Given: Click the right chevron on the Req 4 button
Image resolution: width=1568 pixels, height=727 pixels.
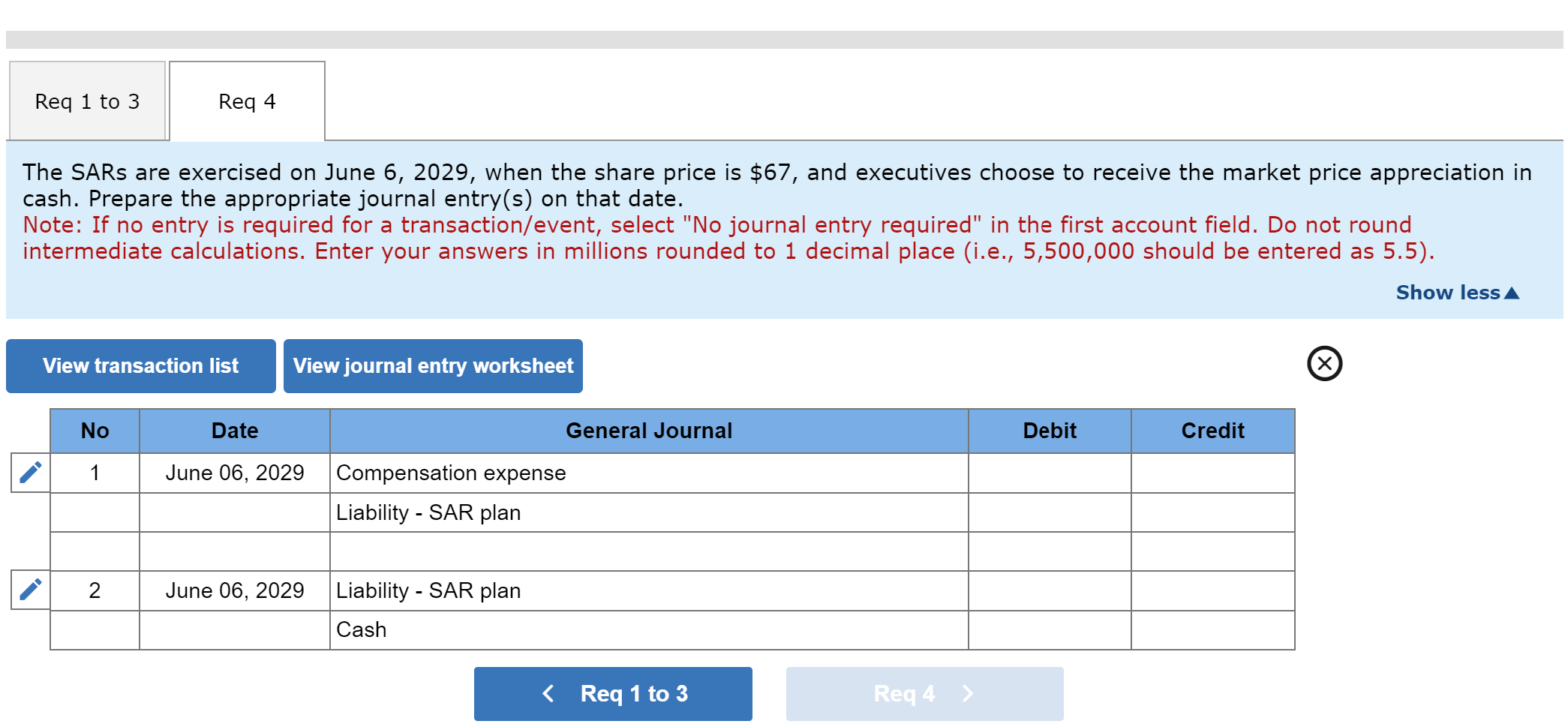Looking at the screenshot, I should coord(967,693).
